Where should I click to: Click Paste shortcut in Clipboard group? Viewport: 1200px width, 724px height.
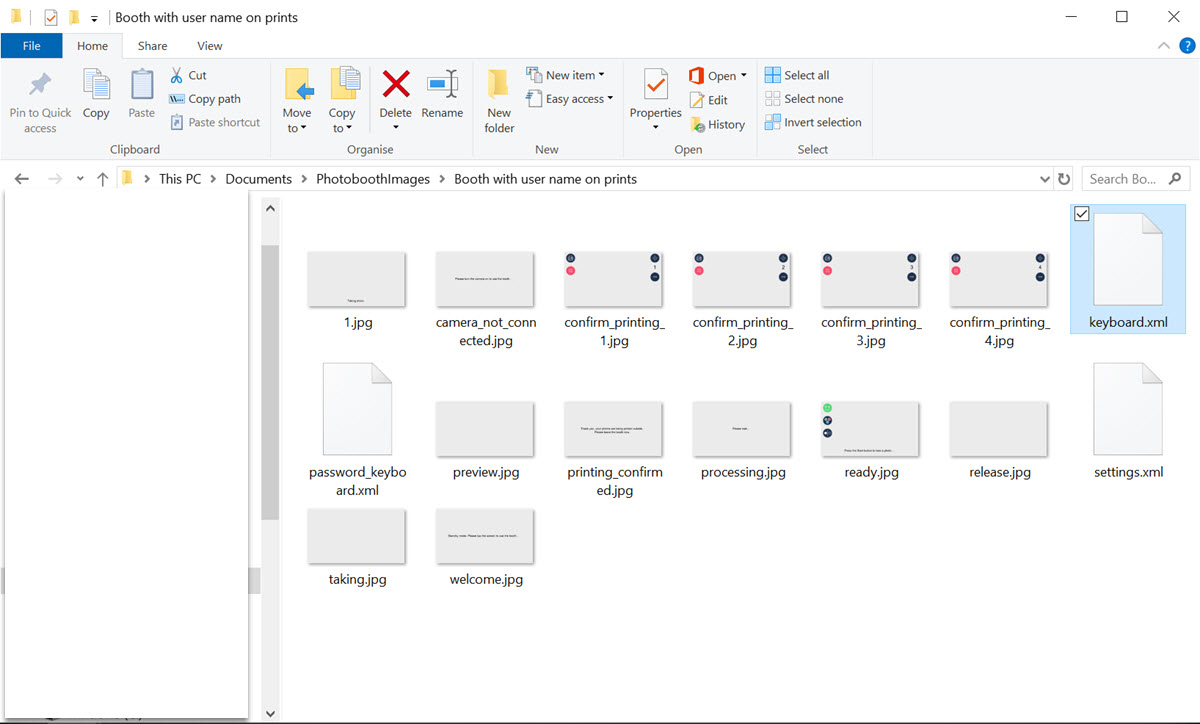tap(215, 122)
